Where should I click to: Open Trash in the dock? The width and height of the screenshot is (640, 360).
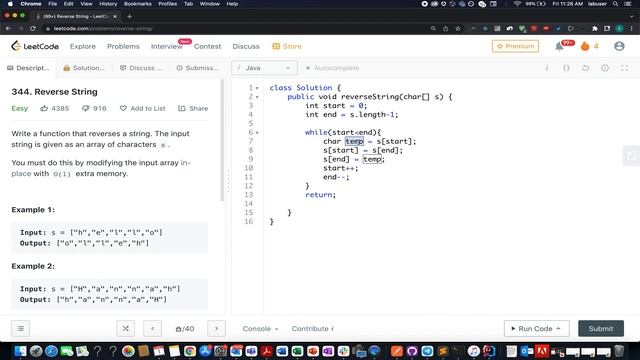click(619, 351)
